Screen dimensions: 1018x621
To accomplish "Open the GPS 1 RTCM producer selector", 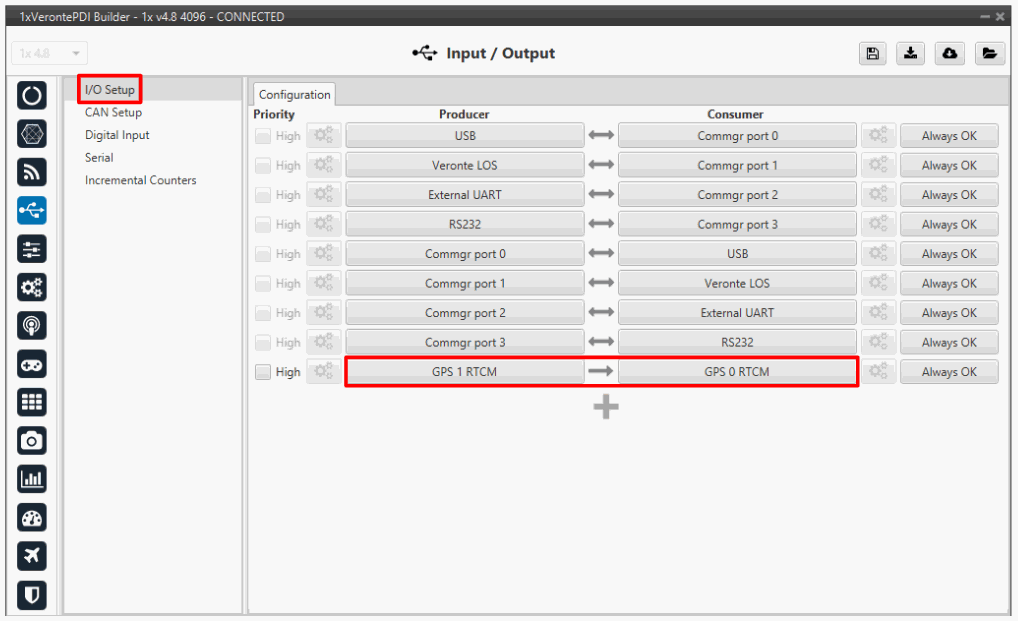I will point(464,372).
